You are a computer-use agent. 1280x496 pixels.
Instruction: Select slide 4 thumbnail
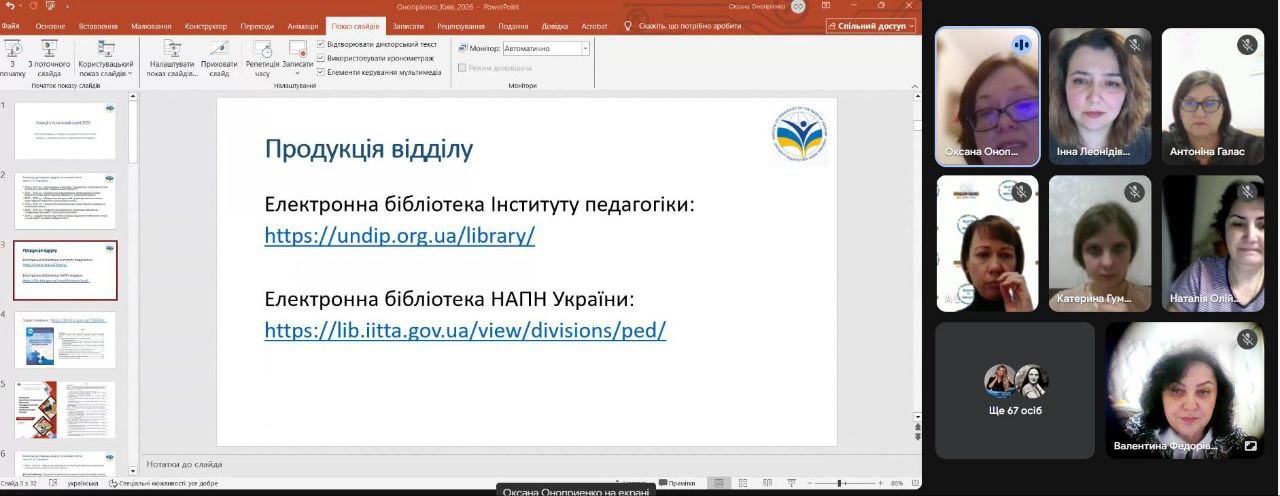65,340
